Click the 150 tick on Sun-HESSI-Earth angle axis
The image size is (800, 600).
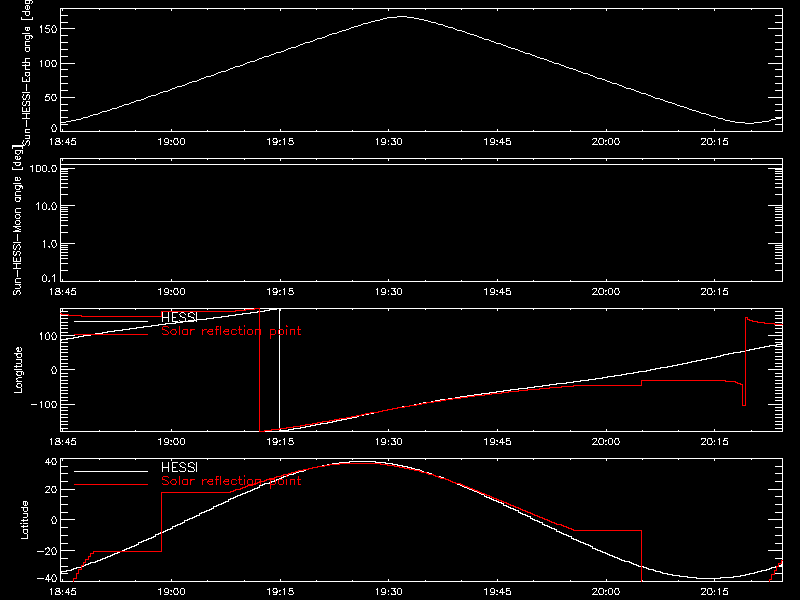[x=48, y=29]
